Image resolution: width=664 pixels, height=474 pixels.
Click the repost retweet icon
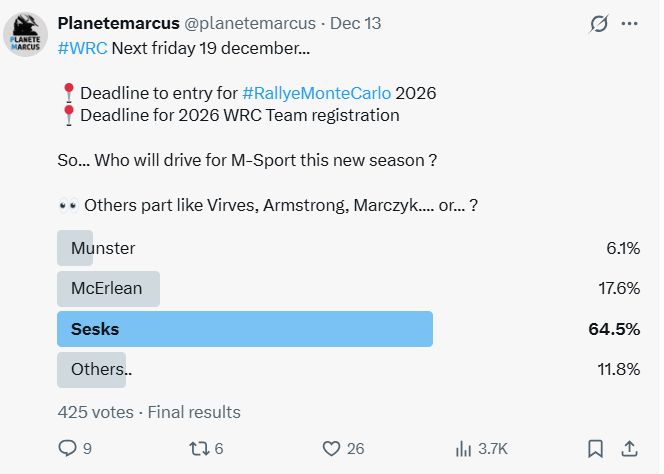(x=196, y=449)
